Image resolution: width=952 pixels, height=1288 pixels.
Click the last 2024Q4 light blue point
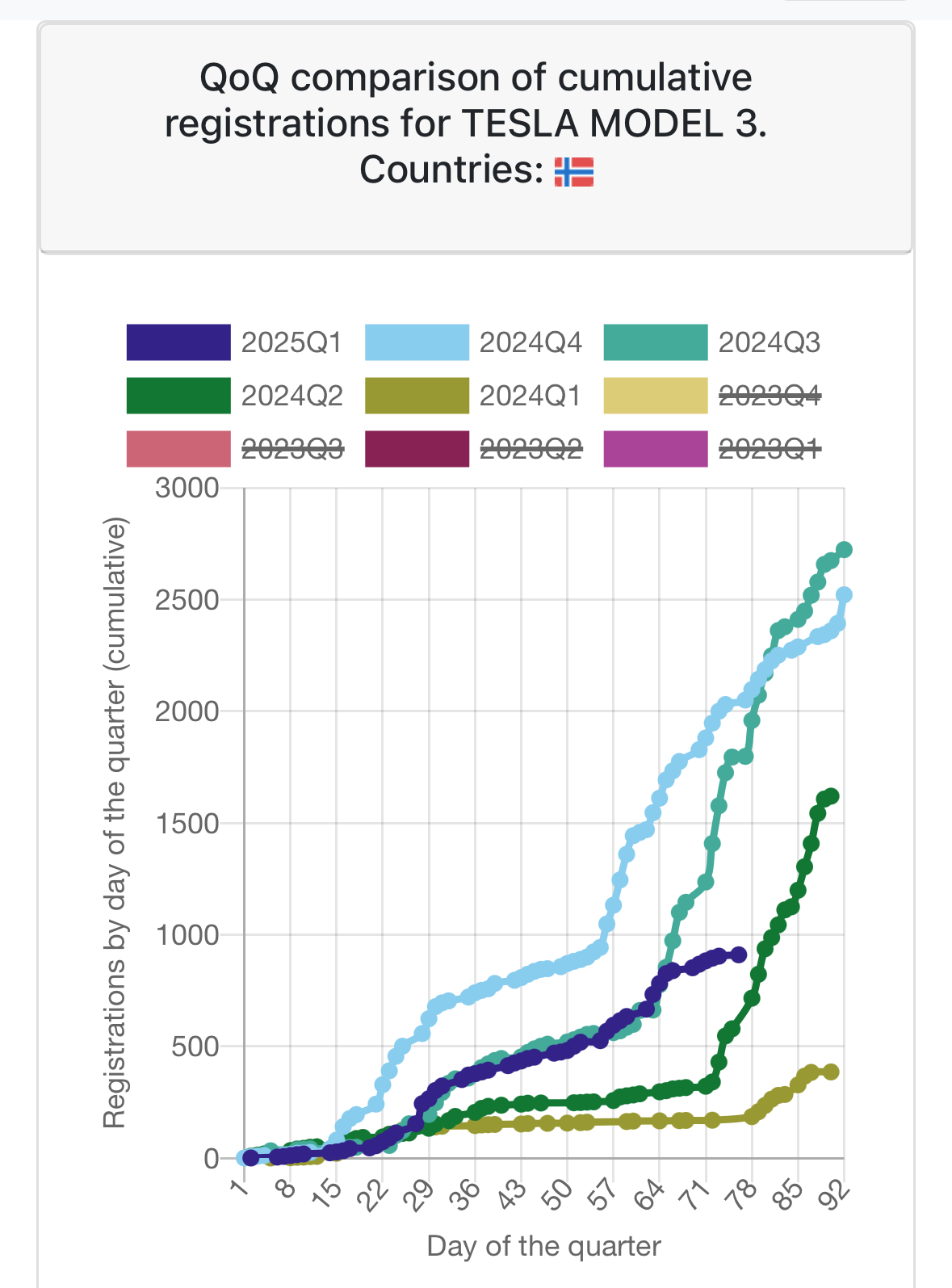tap(844, 595)
